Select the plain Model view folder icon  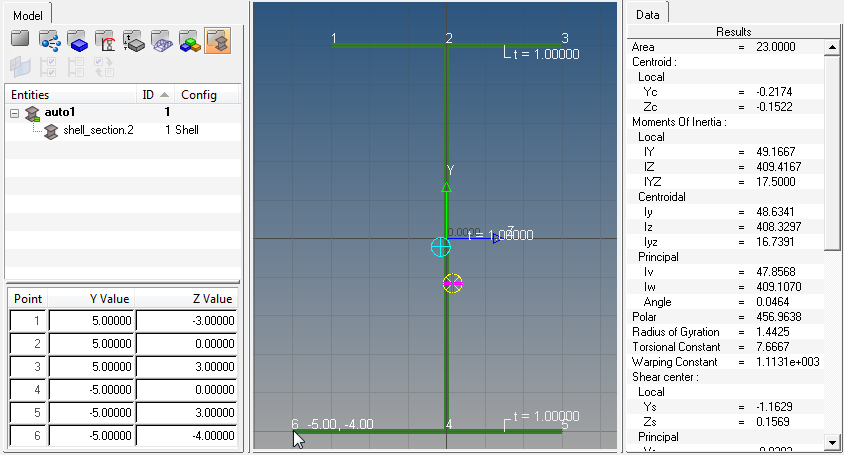[x=20, y=40]
